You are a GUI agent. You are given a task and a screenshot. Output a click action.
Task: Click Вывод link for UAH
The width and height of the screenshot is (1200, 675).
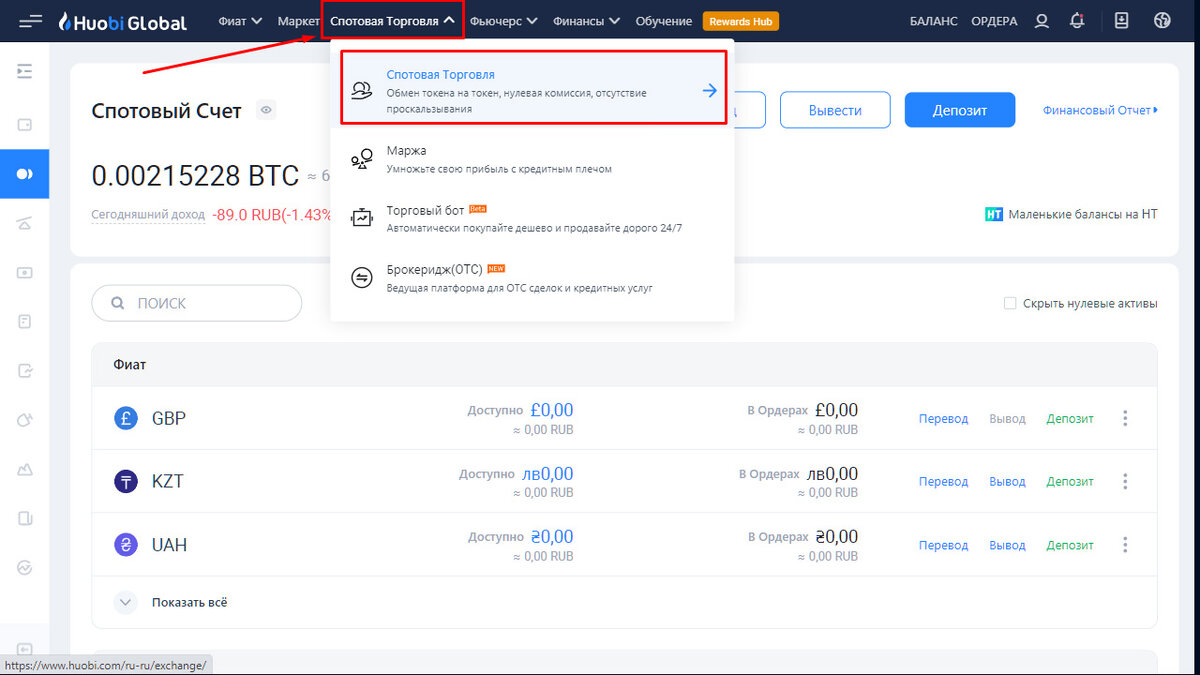1007,545
